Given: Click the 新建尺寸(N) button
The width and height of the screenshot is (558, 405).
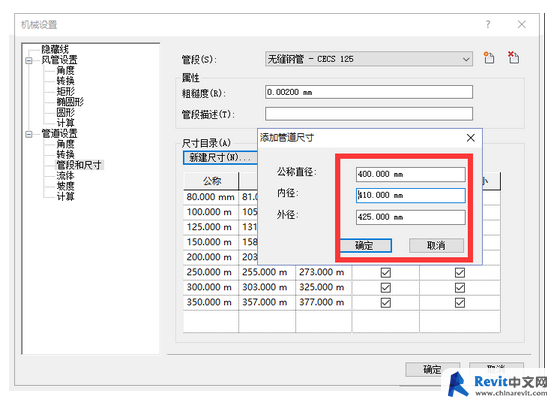Looking at the screenshot, I should tap(221, 157).
